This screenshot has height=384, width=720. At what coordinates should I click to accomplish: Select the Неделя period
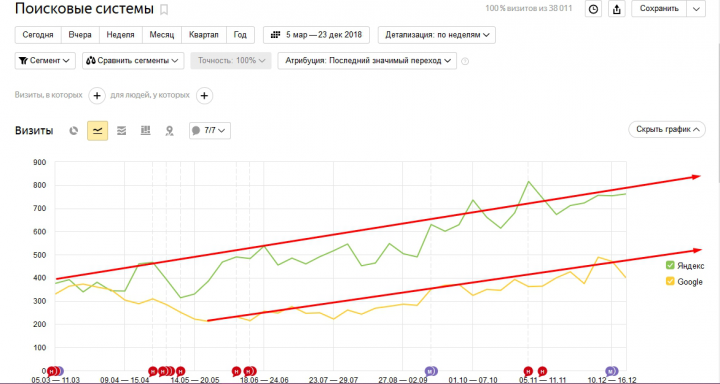pyautogui.click(x=120, y=35)
